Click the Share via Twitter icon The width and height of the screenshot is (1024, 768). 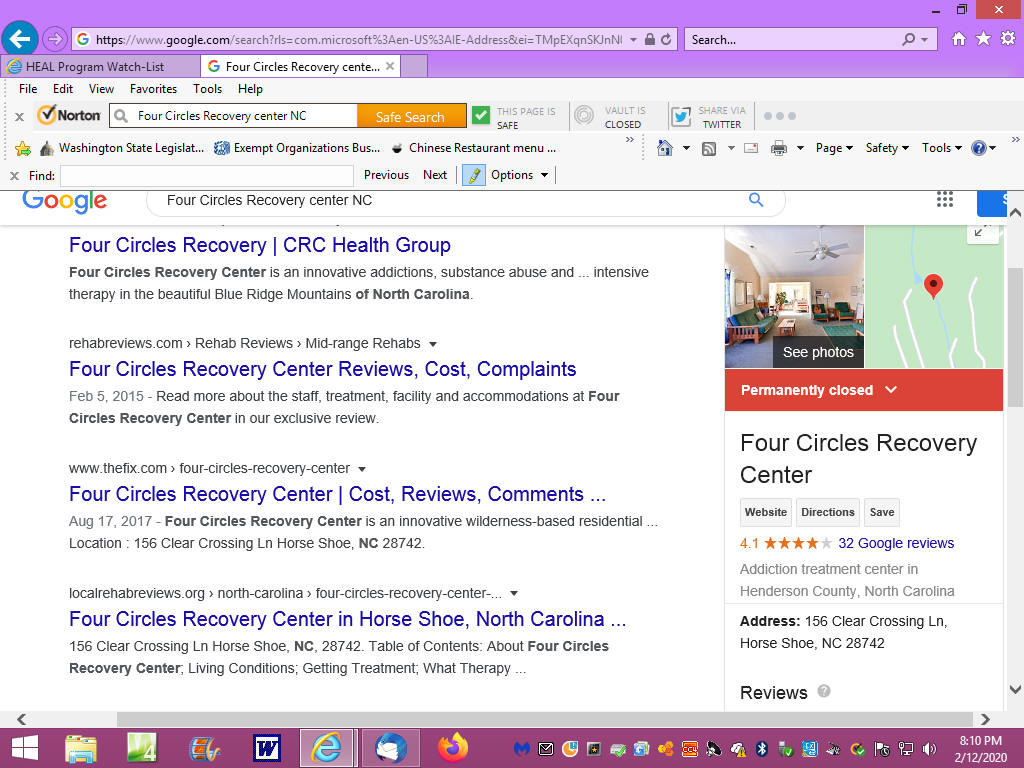click(x=681, y=116)
